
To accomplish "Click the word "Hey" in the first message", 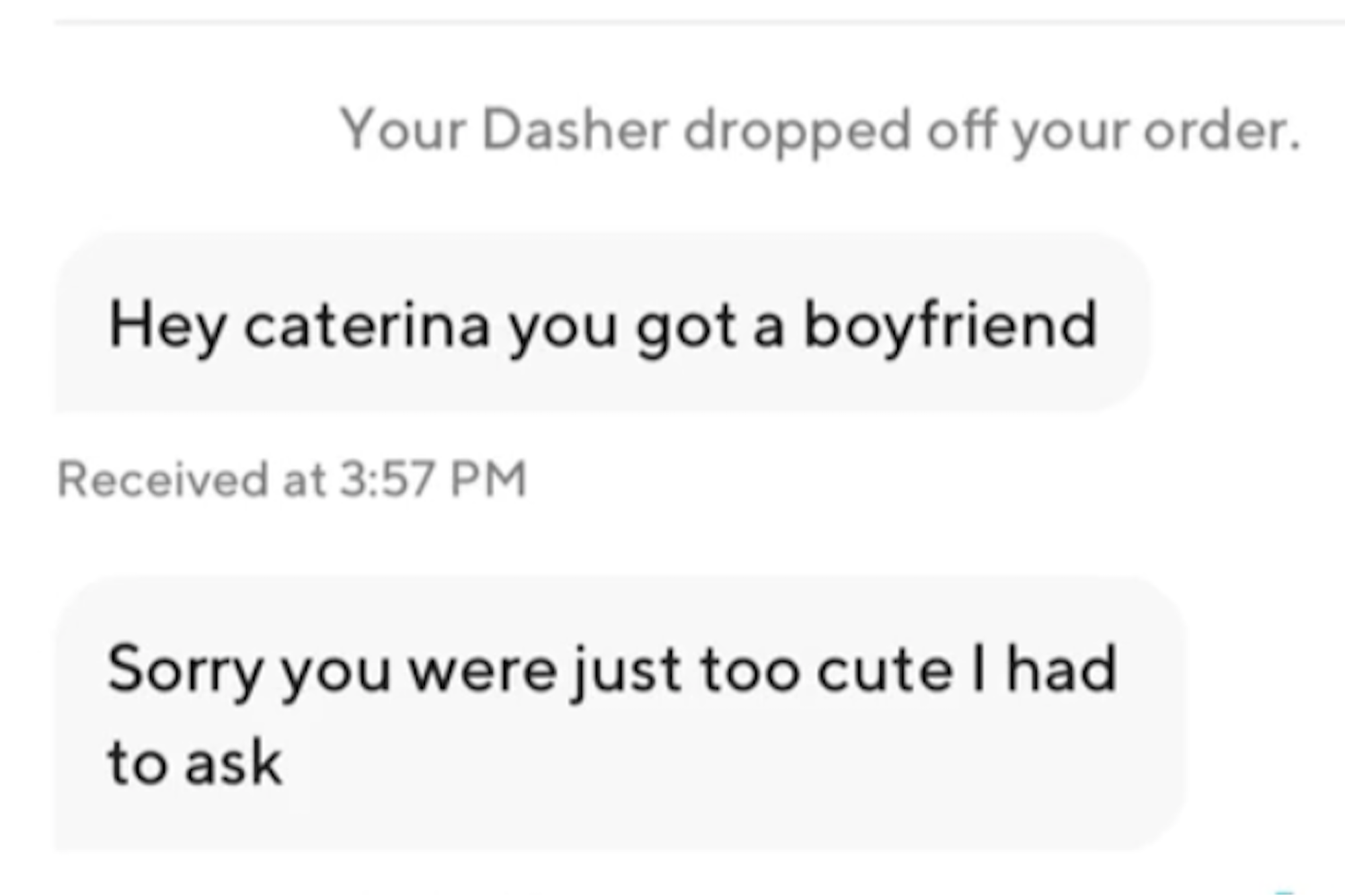I will [x=166, y=327].
